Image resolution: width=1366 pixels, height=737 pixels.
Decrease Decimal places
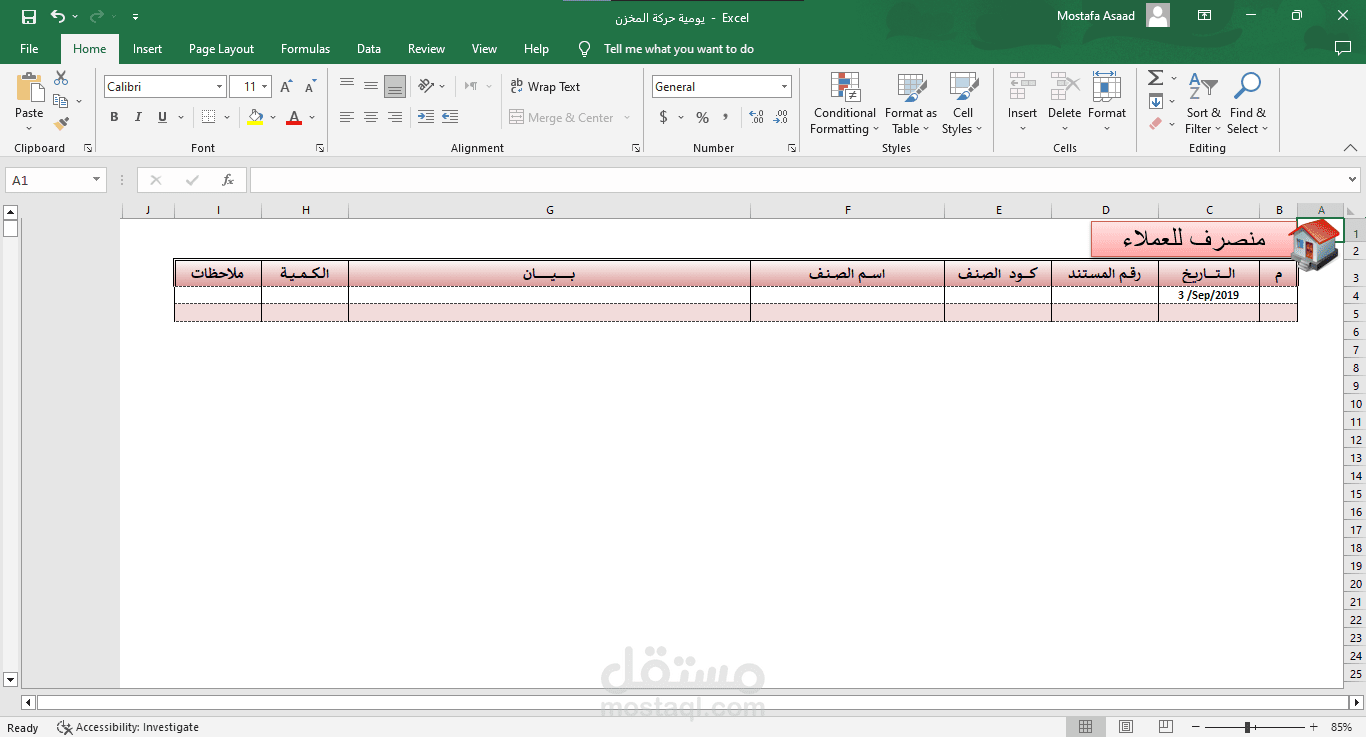(781, 117)
